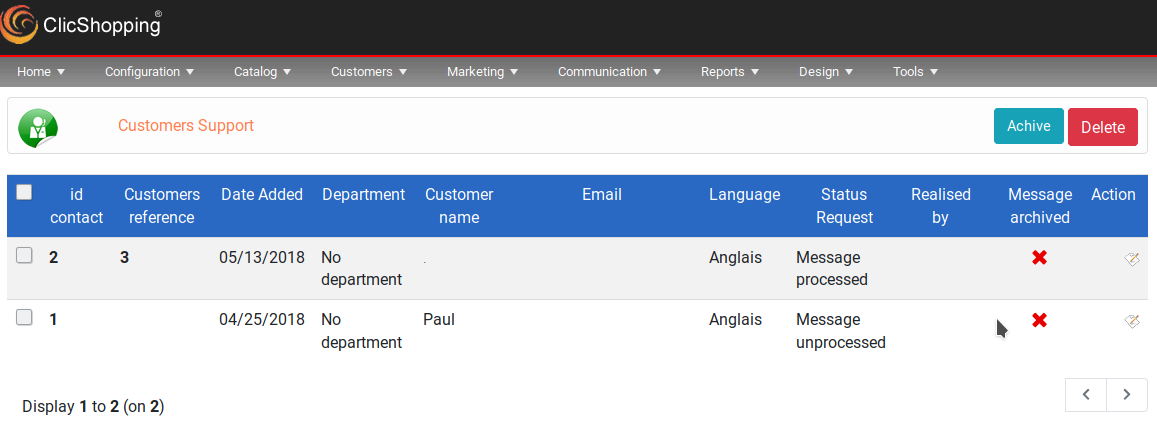Expand the Customers dropdown menu
1157x432 pixels.
click(369, 72)
